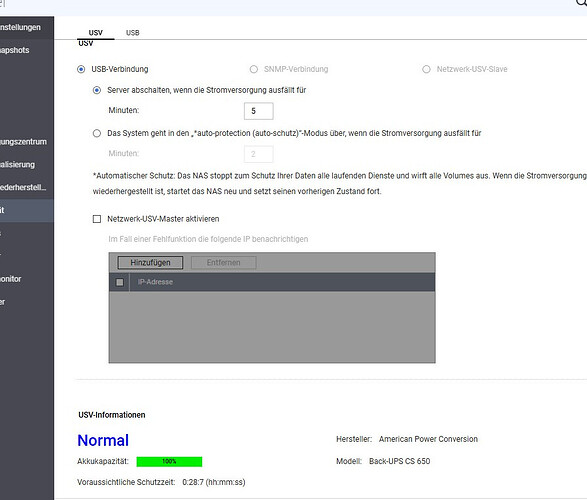The height and width of the screenshot is (500, 587).
Task: Switch to the USV tab
Action: pos(95,33)
